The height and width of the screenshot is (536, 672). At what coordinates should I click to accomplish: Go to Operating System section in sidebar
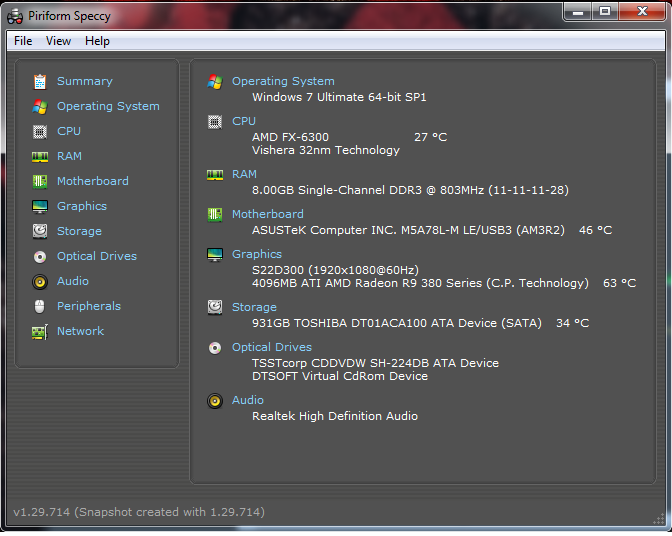108,106
